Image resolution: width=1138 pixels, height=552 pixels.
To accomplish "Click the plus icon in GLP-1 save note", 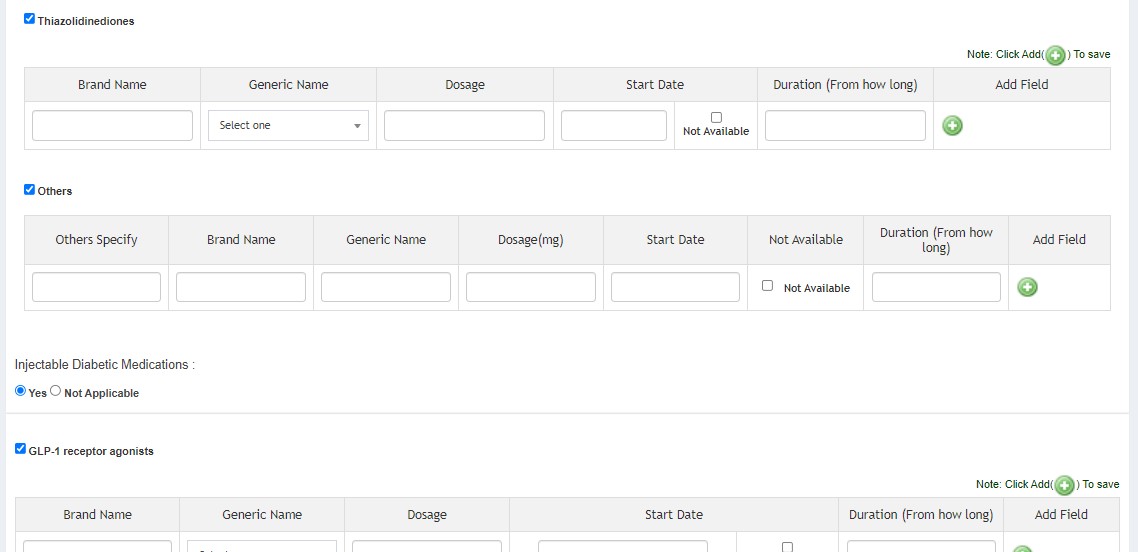I will 1064,485.
